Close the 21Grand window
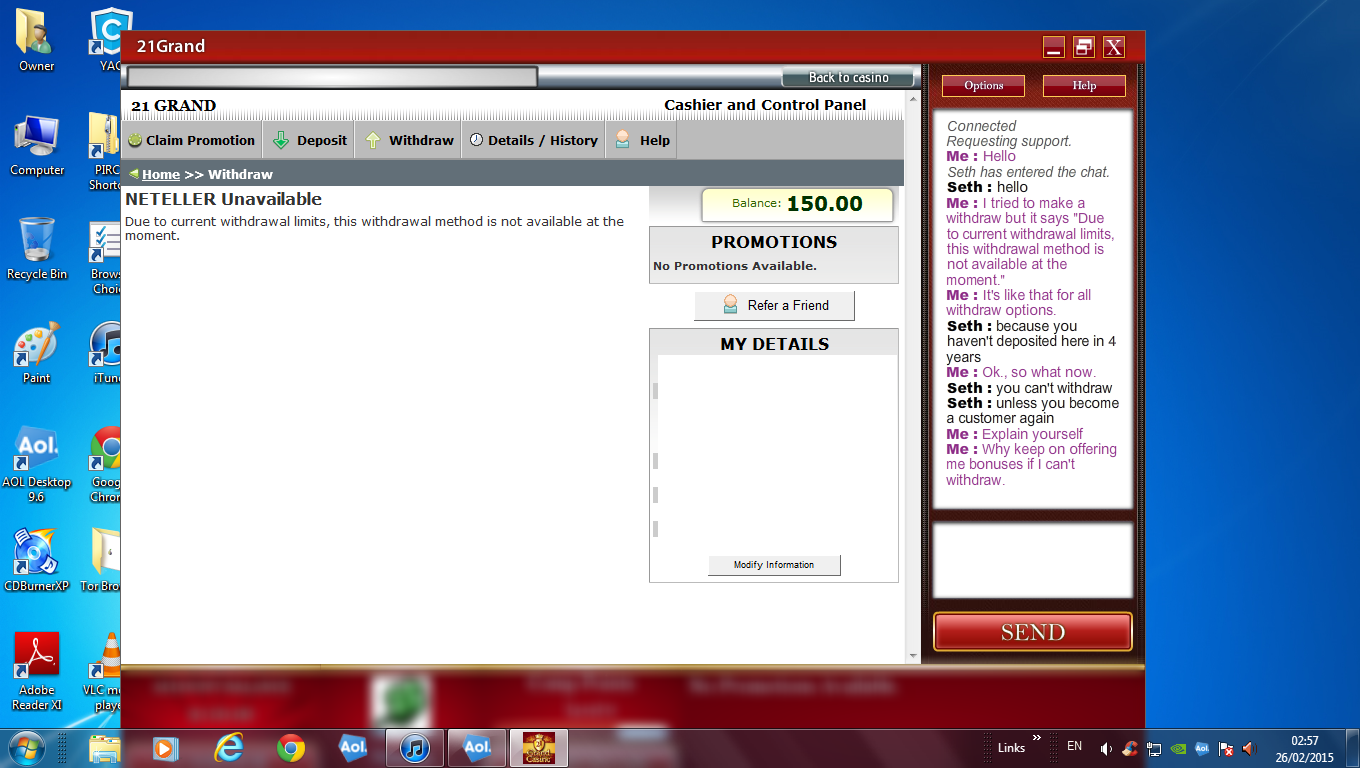The height and width of the screenshot is (768, 1360). tap(1113, 47)
